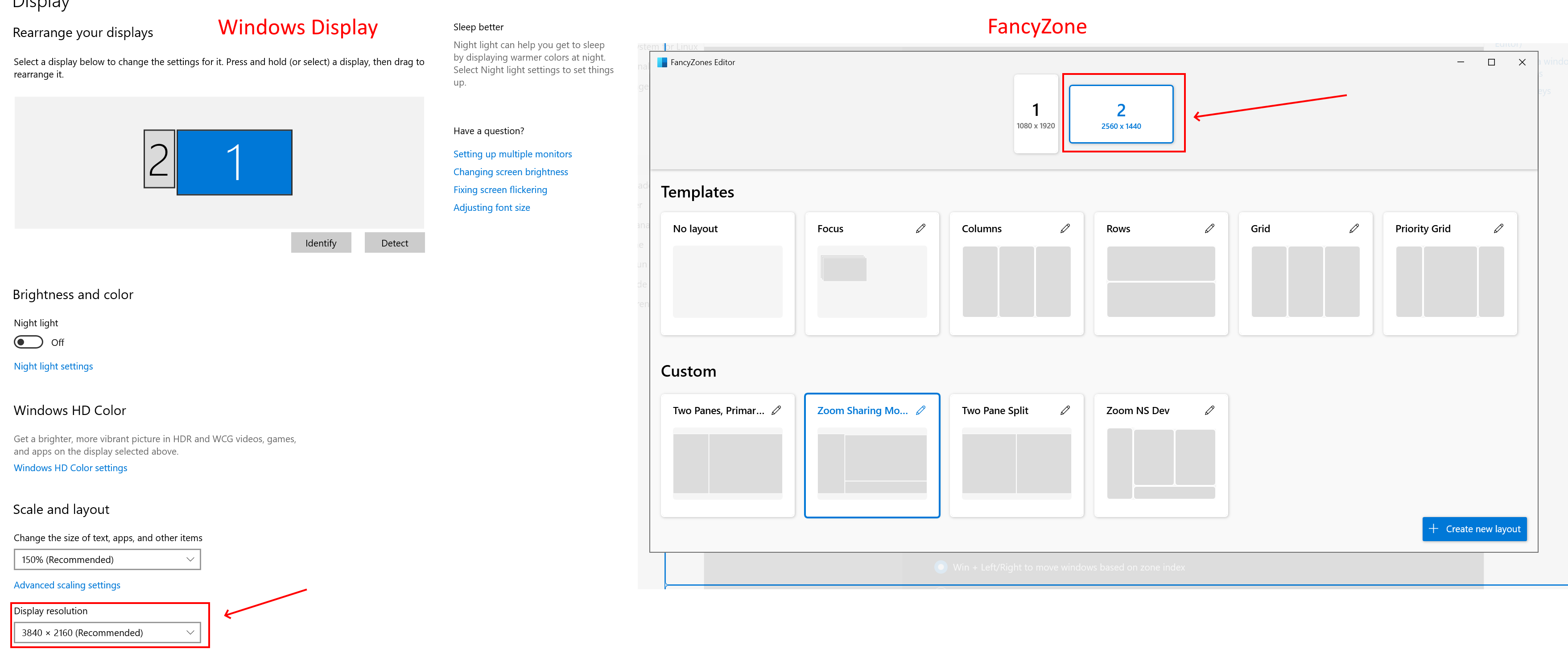Screen dimensions: 1568x649
Task: Edit the Priority Grid template
Action: click(1498, 228)
